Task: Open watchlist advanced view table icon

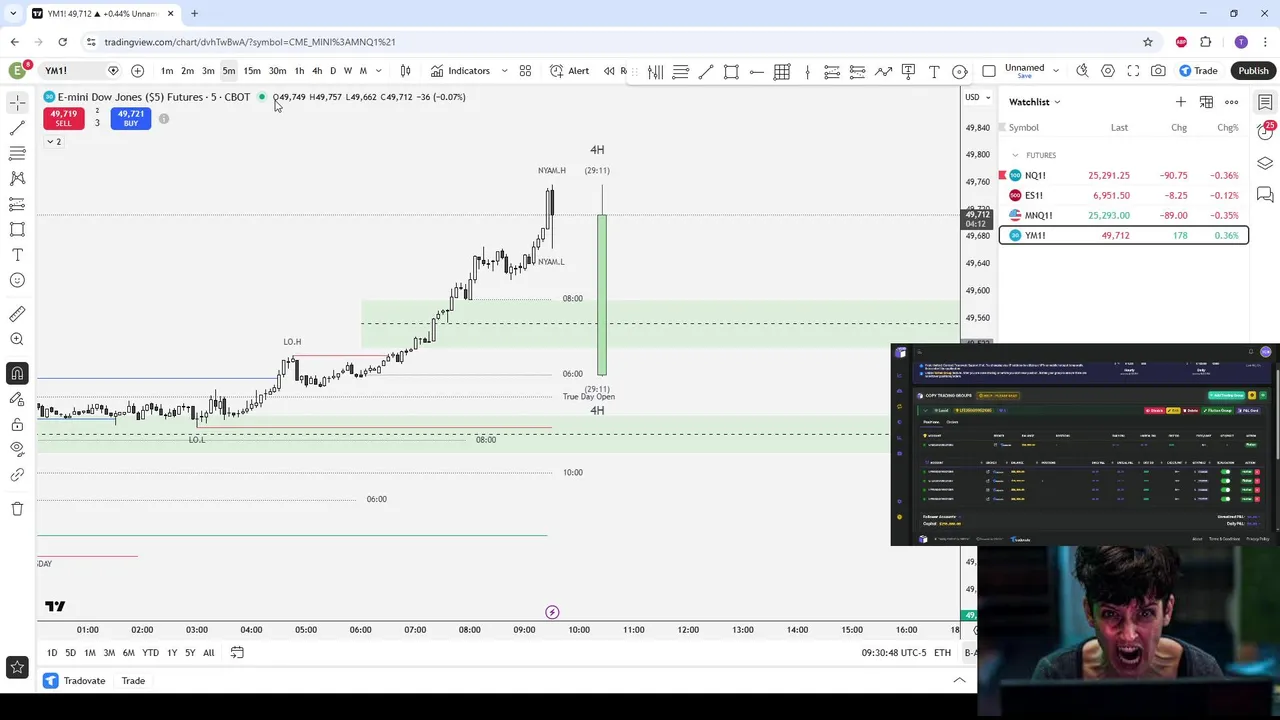Action: 1206,102
